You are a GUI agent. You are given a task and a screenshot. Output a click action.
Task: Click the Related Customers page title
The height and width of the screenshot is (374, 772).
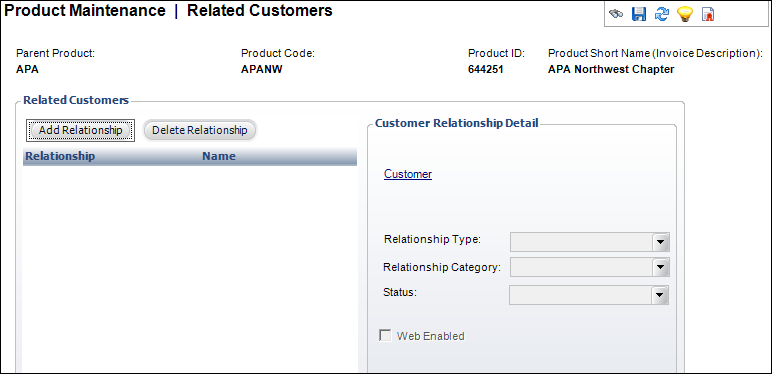(x=260, y=10)
